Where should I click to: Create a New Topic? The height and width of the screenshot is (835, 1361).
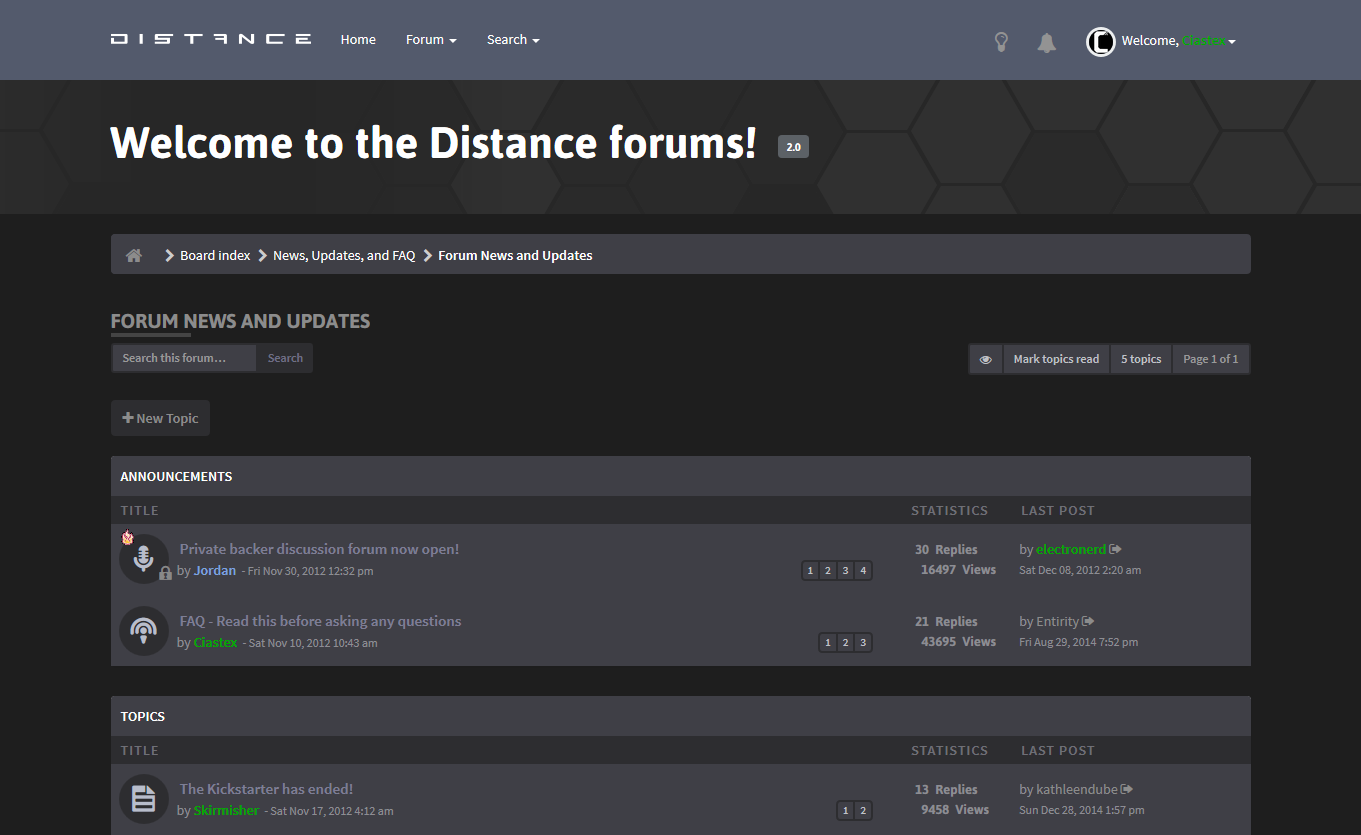(160, 417)
